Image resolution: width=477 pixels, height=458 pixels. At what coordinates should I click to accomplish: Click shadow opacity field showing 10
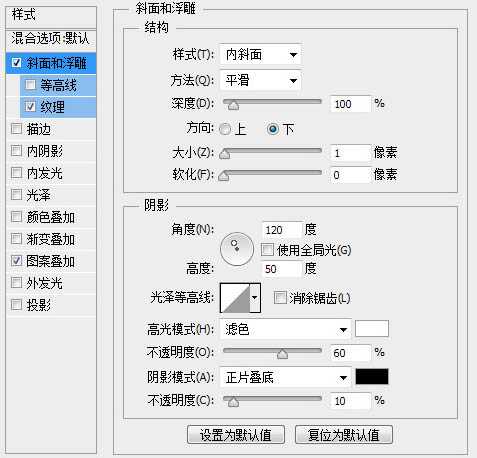pos(350,401)
